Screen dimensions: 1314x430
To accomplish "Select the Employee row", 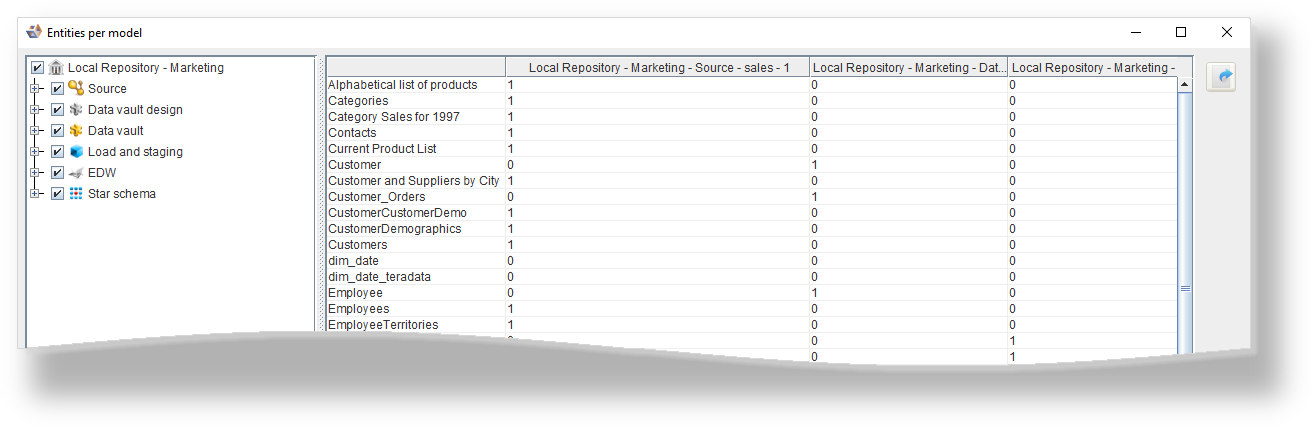I will tap(752, 293).
